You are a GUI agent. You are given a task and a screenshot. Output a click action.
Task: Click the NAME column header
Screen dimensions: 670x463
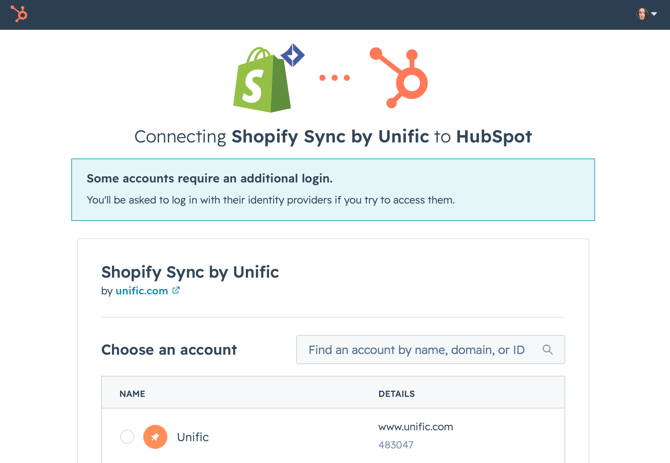click(x=132, y=394)
